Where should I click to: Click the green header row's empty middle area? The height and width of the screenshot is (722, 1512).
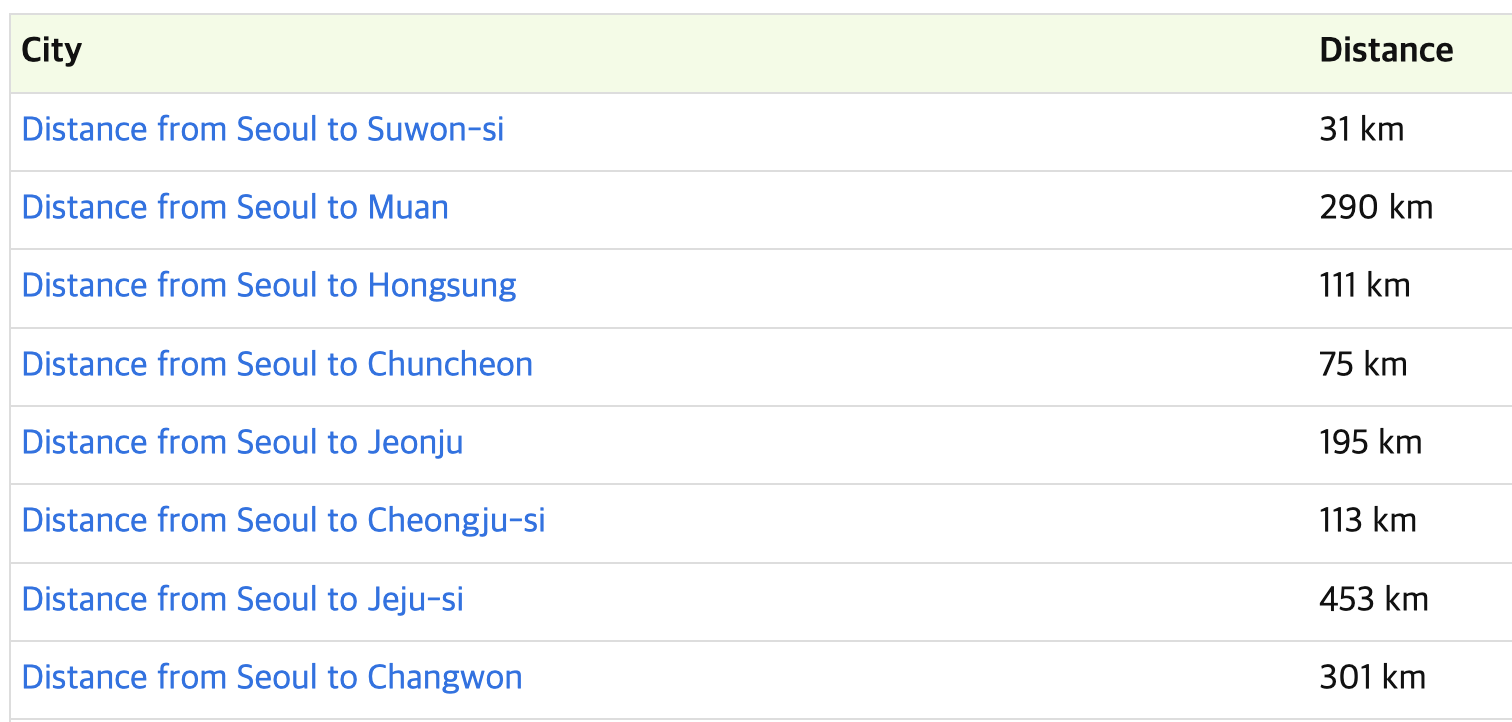coord(700,50)
